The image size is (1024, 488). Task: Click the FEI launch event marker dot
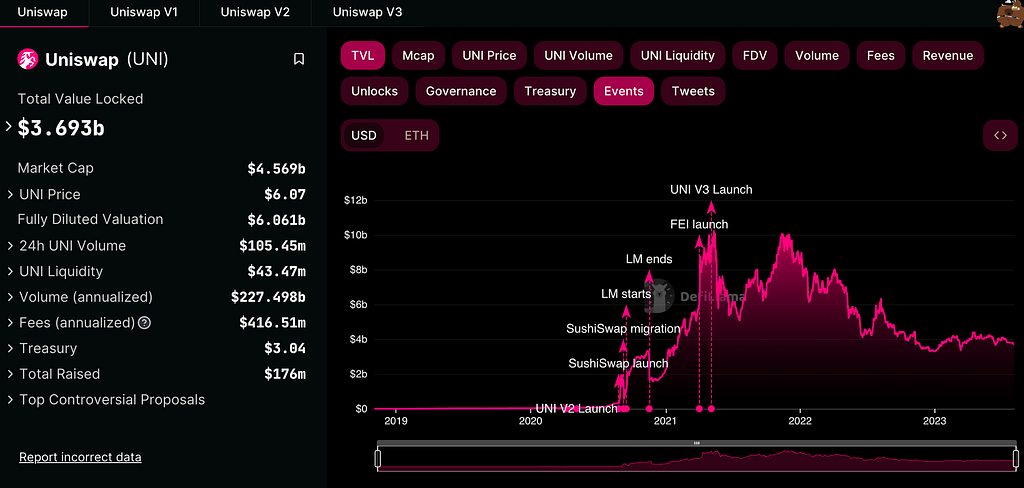tap(699, 409)
